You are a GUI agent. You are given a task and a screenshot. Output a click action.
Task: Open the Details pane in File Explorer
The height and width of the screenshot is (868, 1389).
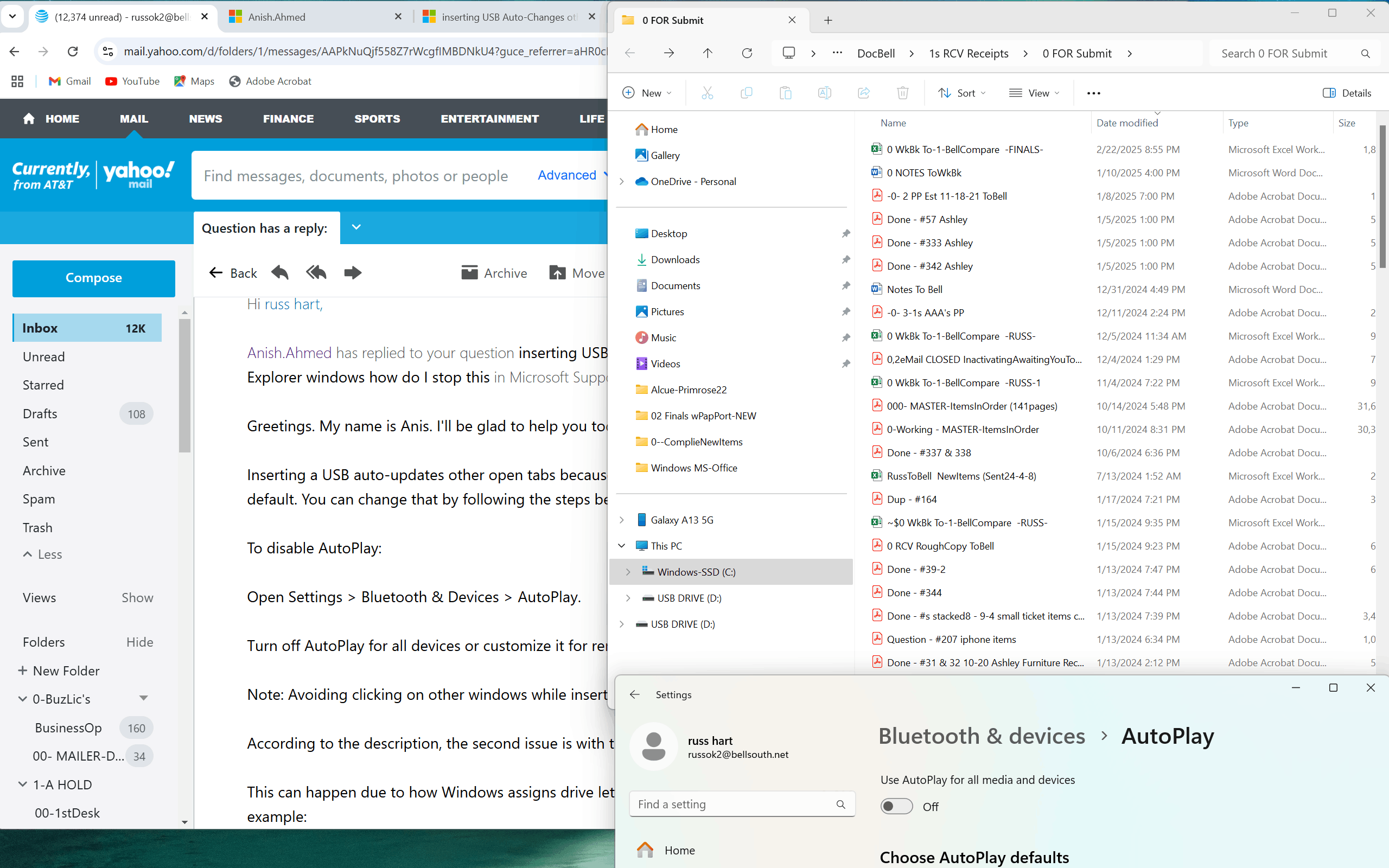(x=1347, y=93)
